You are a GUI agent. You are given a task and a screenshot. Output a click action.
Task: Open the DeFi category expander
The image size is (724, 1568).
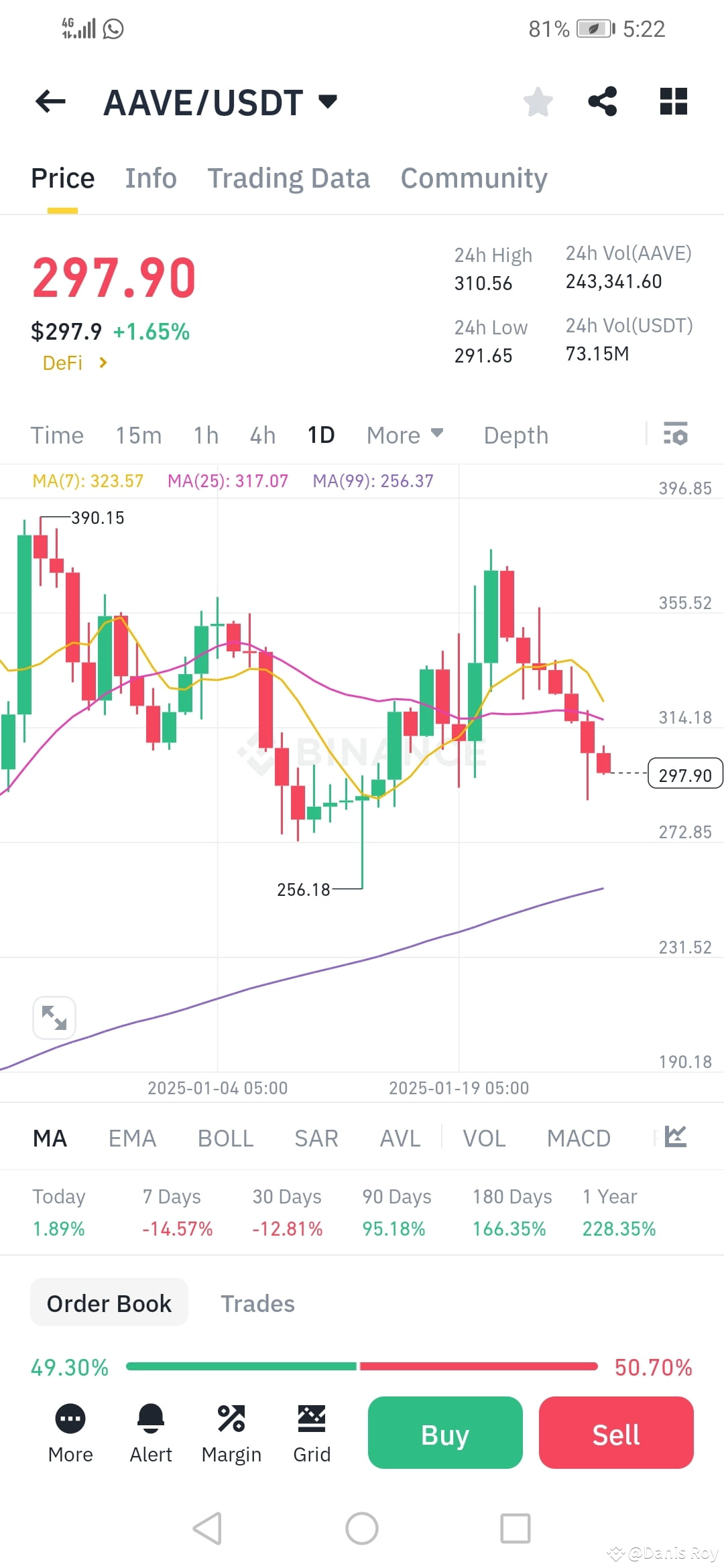(x=74, y=363)
